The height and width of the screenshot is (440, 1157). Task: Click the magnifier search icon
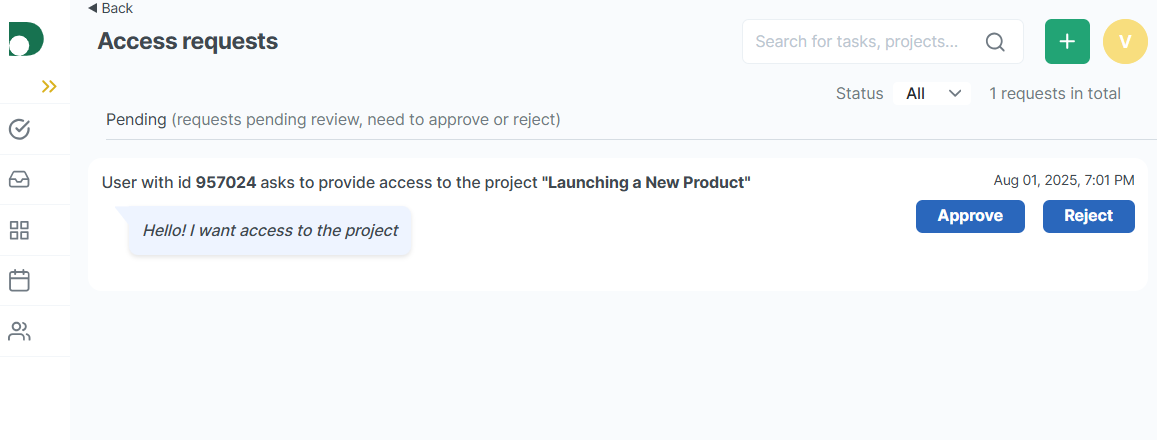[995, 42]
